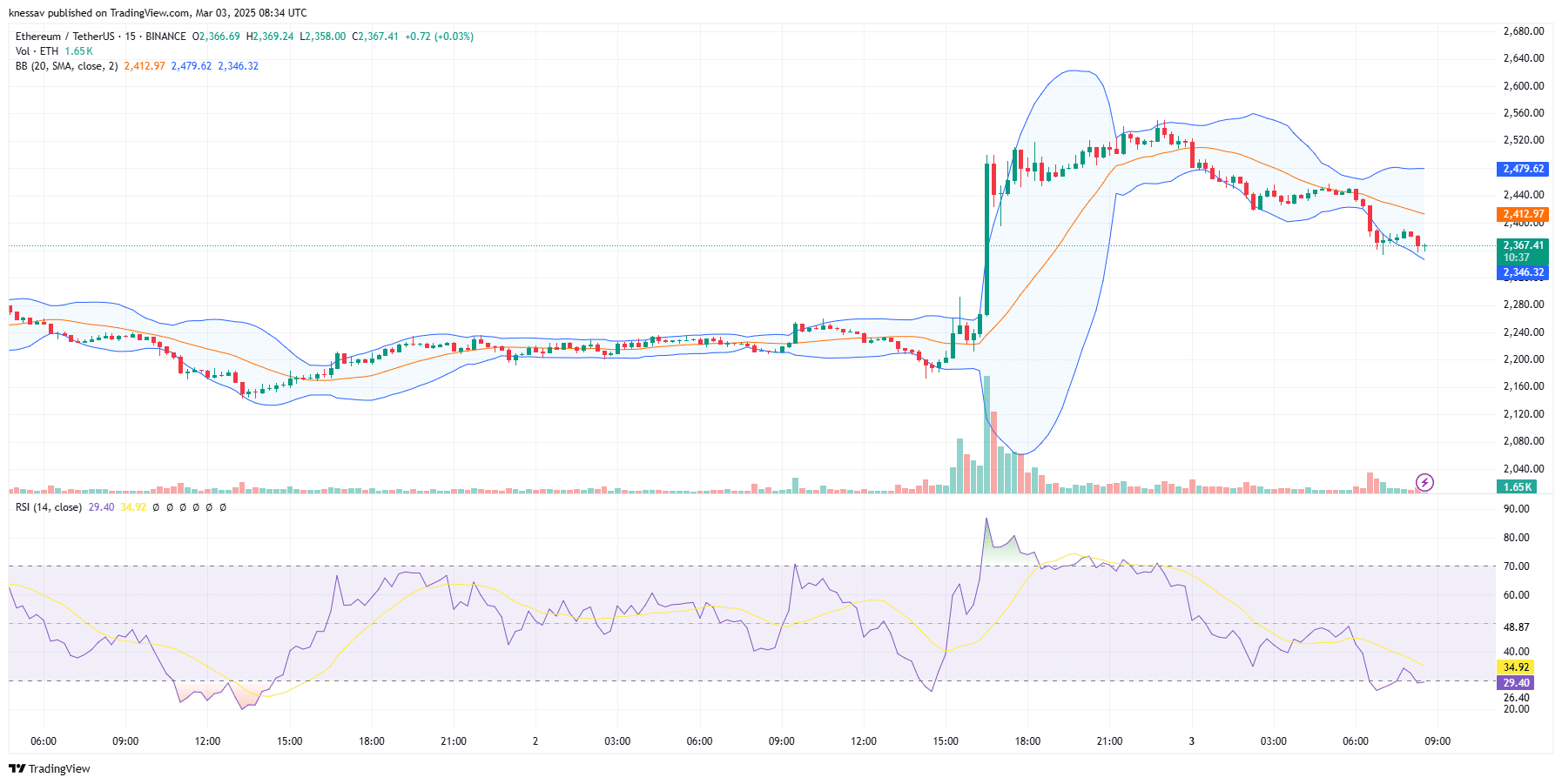Viewport: 1562px width, 784px height.
Task: Select the RSI (14, close) legend
Action: tap(49, 507)
